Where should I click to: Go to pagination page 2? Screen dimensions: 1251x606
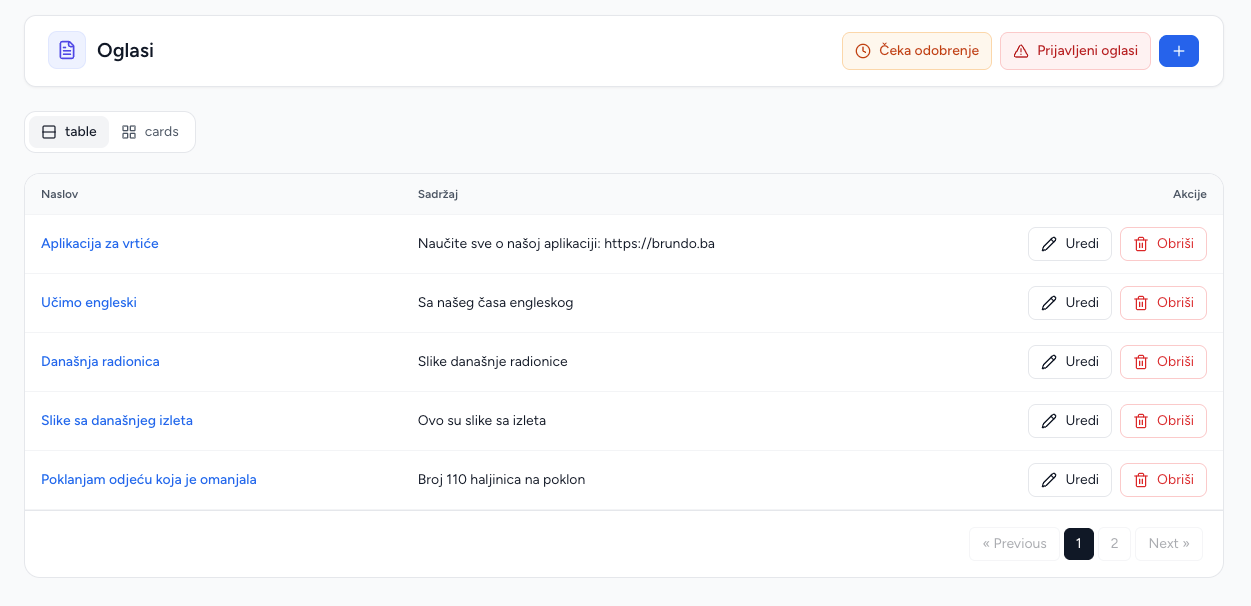click(1114, 544)
